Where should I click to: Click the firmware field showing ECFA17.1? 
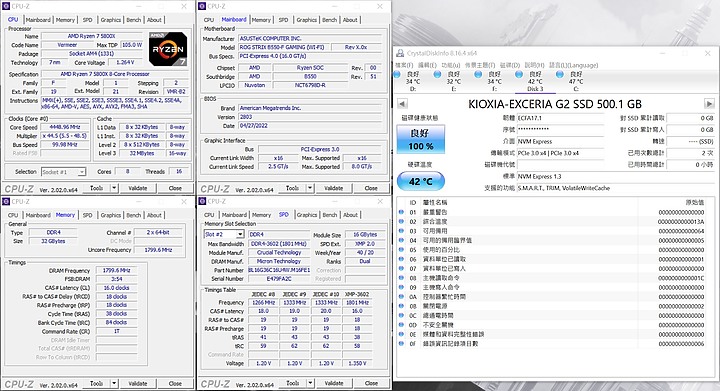pos(560,118)
